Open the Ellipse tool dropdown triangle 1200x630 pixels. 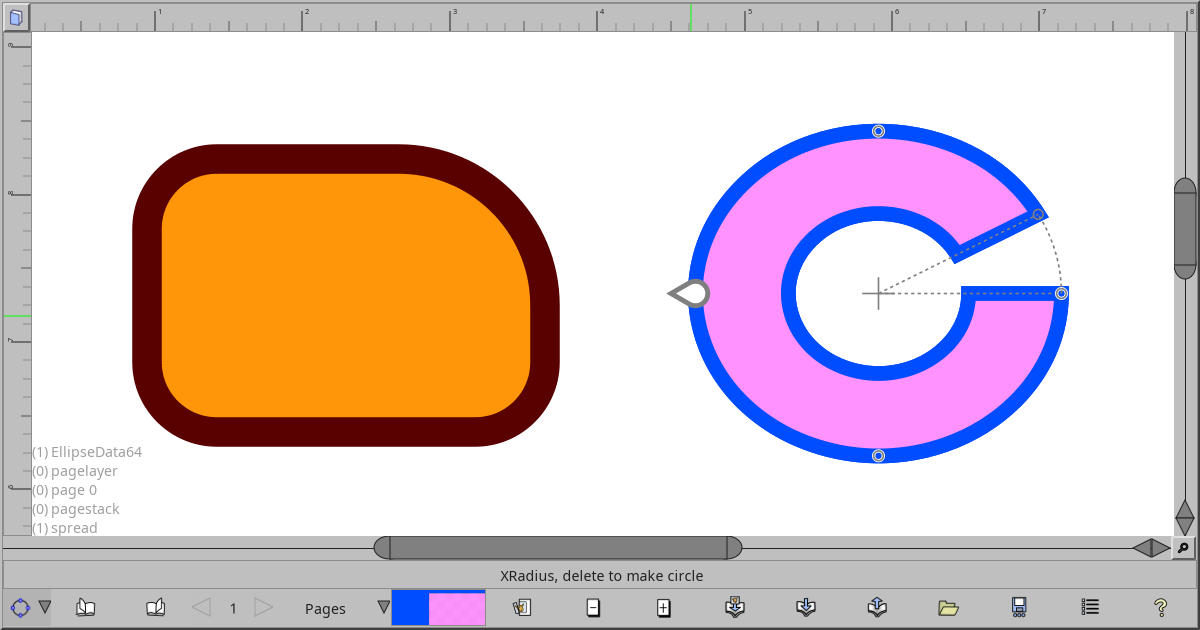[45, 607]
